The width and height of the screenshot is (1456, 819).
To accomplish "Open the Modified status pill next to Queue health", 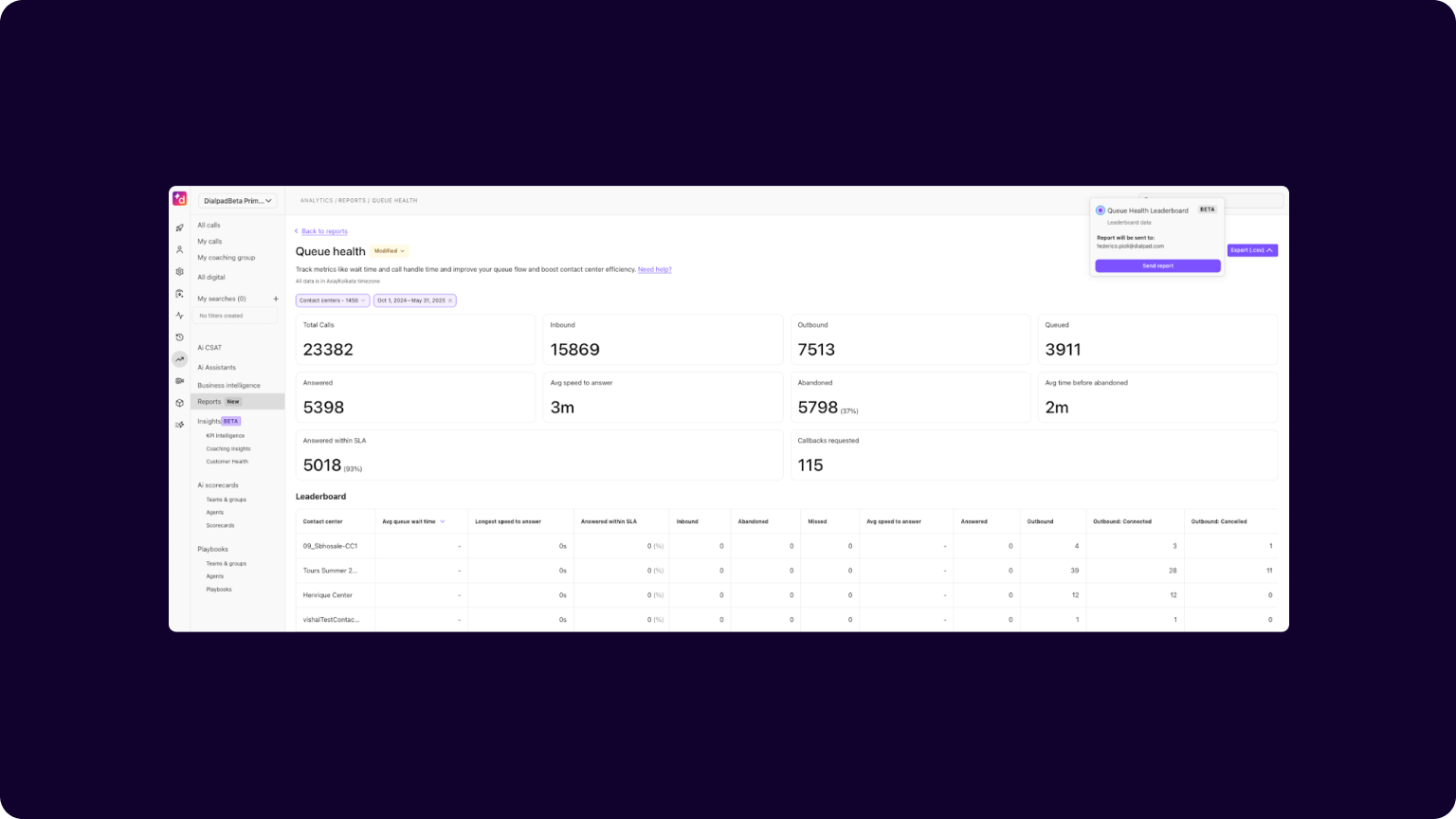I will tap(389, 250).
